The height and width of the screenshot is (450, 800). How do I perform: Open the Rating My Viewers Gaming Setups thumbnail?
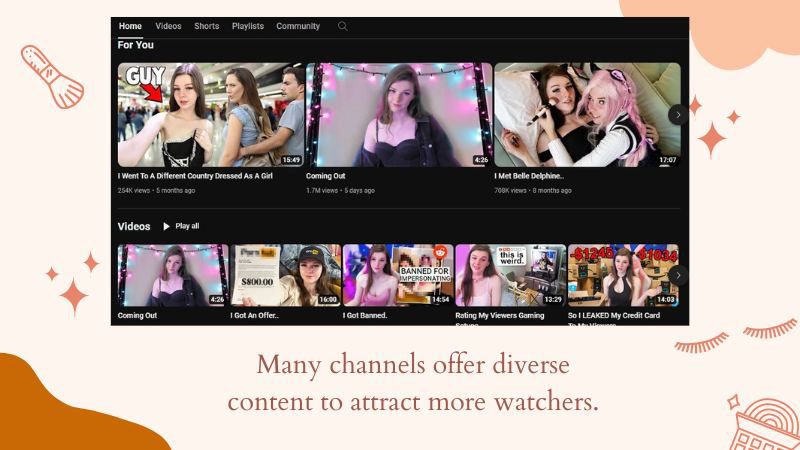pos(511,276)
